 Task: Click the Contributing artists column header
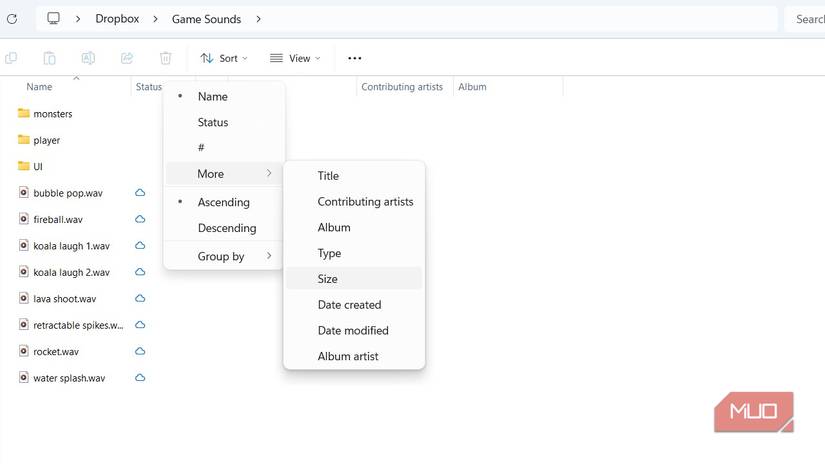pos(402,87)
